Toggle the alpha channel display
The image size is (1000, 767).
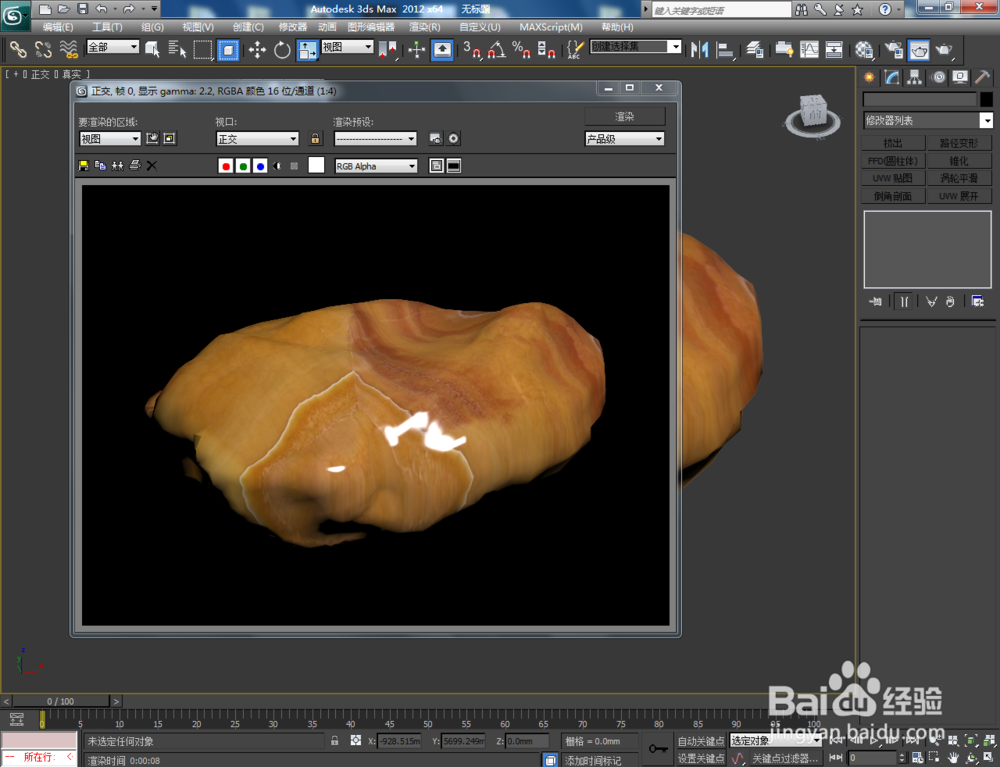click(277, 166)
